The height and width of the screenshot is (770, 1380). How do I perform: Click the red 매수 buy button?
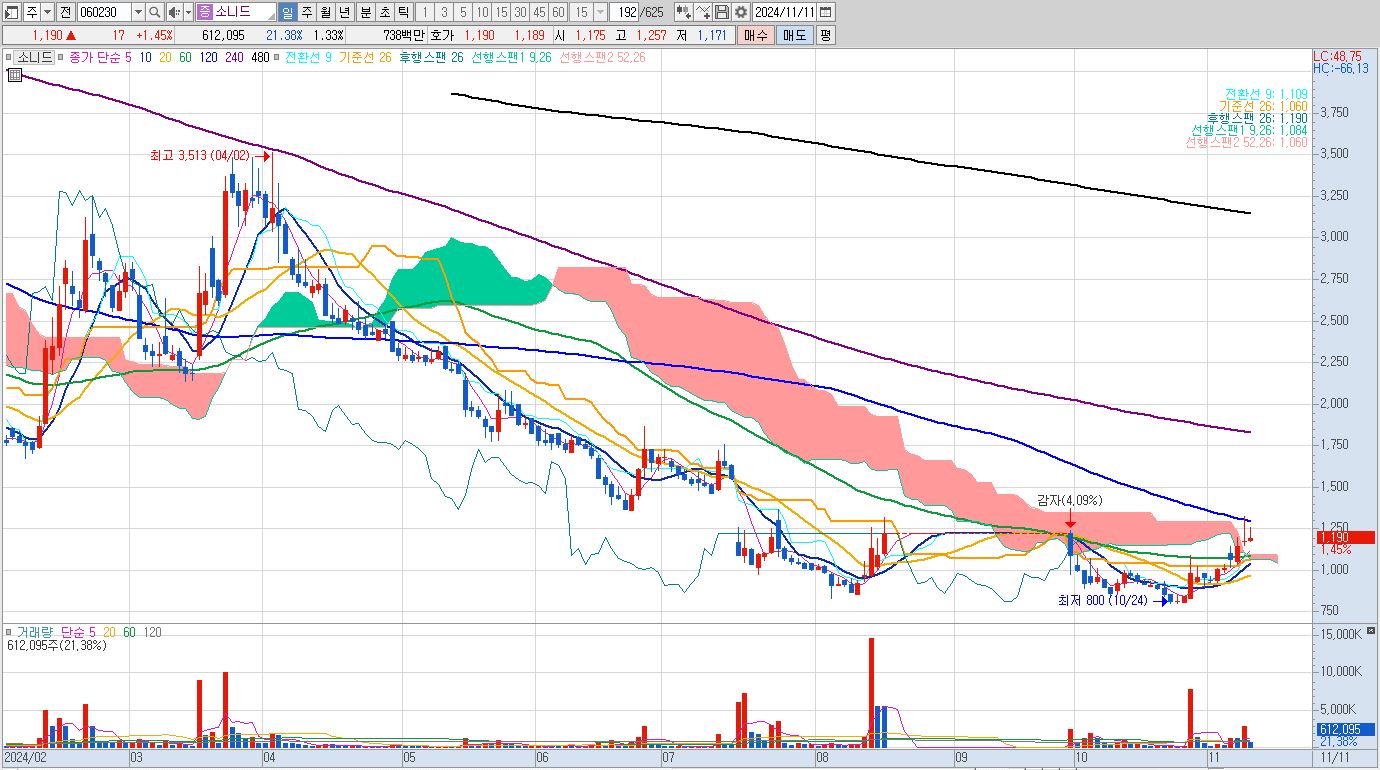[756, 35]
